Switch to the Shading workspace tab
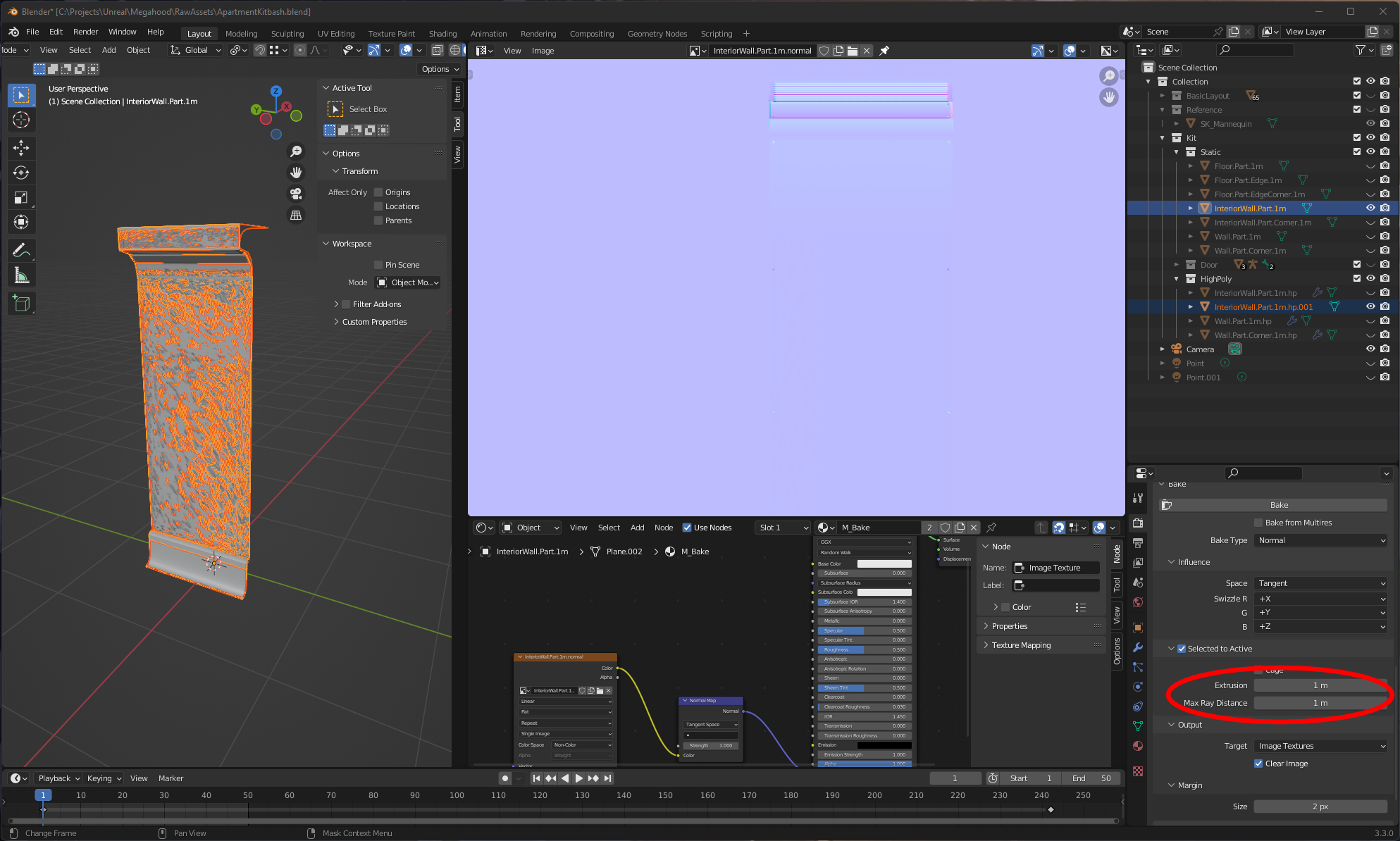This screenshot has height=841, width=1400. (x=441, y=32)
